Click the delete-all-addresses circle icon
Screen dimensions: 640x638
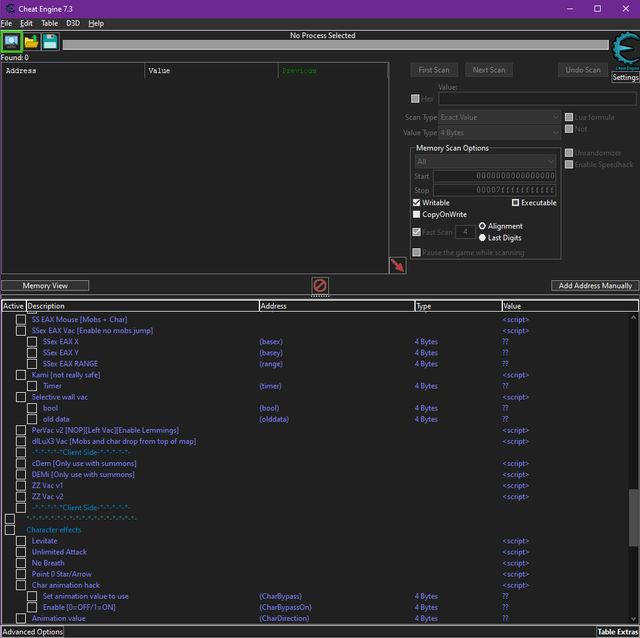click(320, 285)
